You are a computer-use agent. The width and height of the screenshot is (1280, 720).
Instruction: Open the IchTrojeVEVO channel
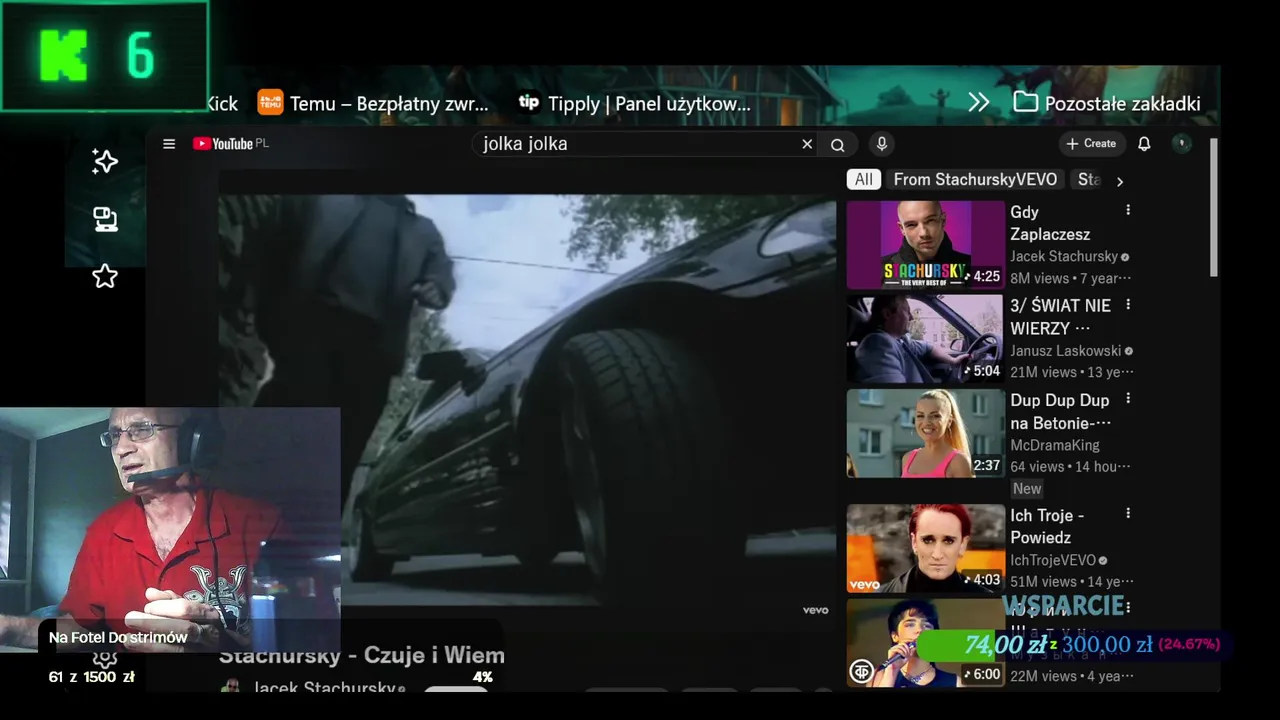1052,561
